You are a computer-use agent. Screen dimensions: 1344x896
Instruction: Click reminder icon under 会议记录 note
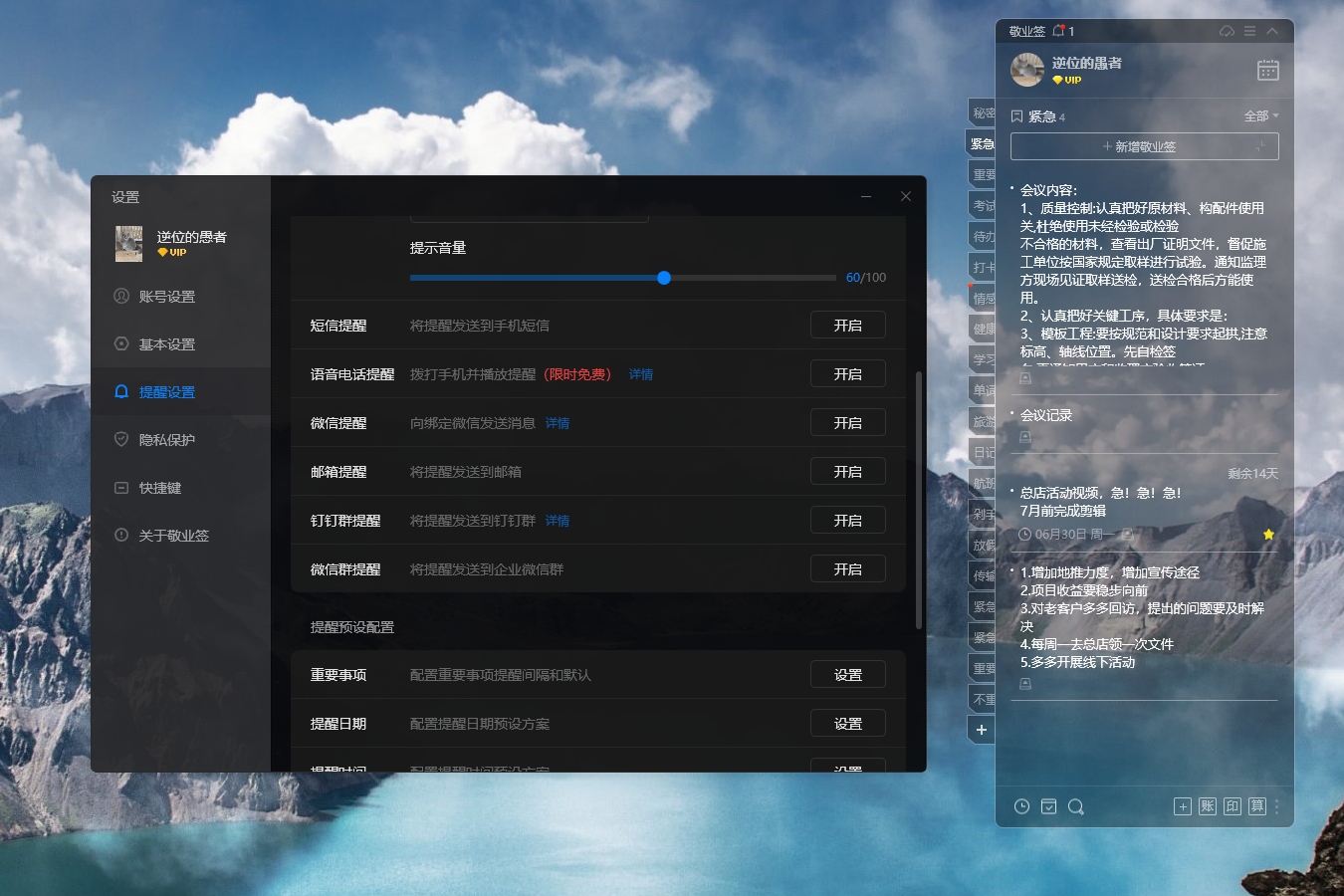point(1025,437)
